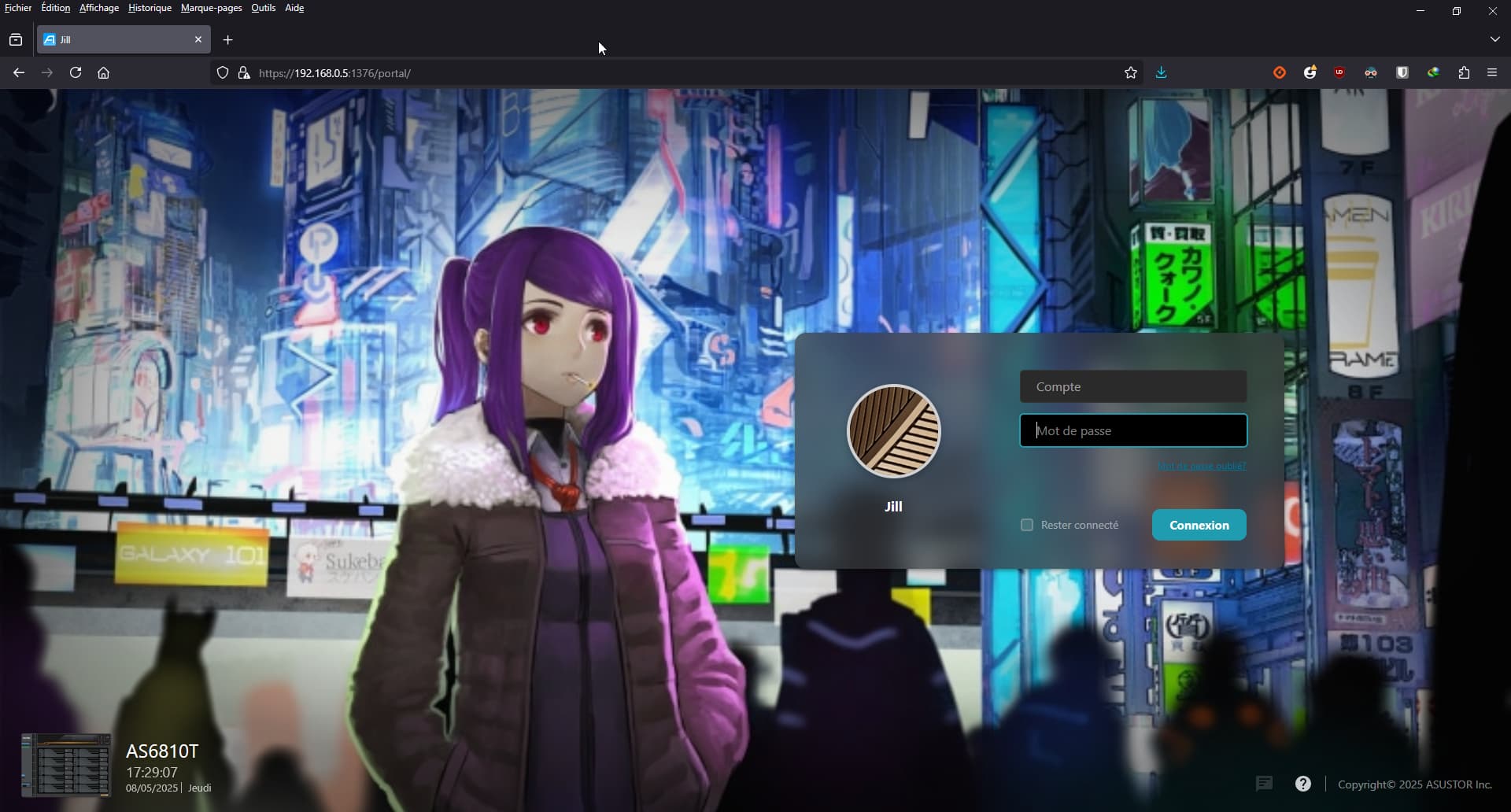The height and width of the screenshot is (812, 1511).
Task: Click the home button in toolbar
Action: point(103,73)
